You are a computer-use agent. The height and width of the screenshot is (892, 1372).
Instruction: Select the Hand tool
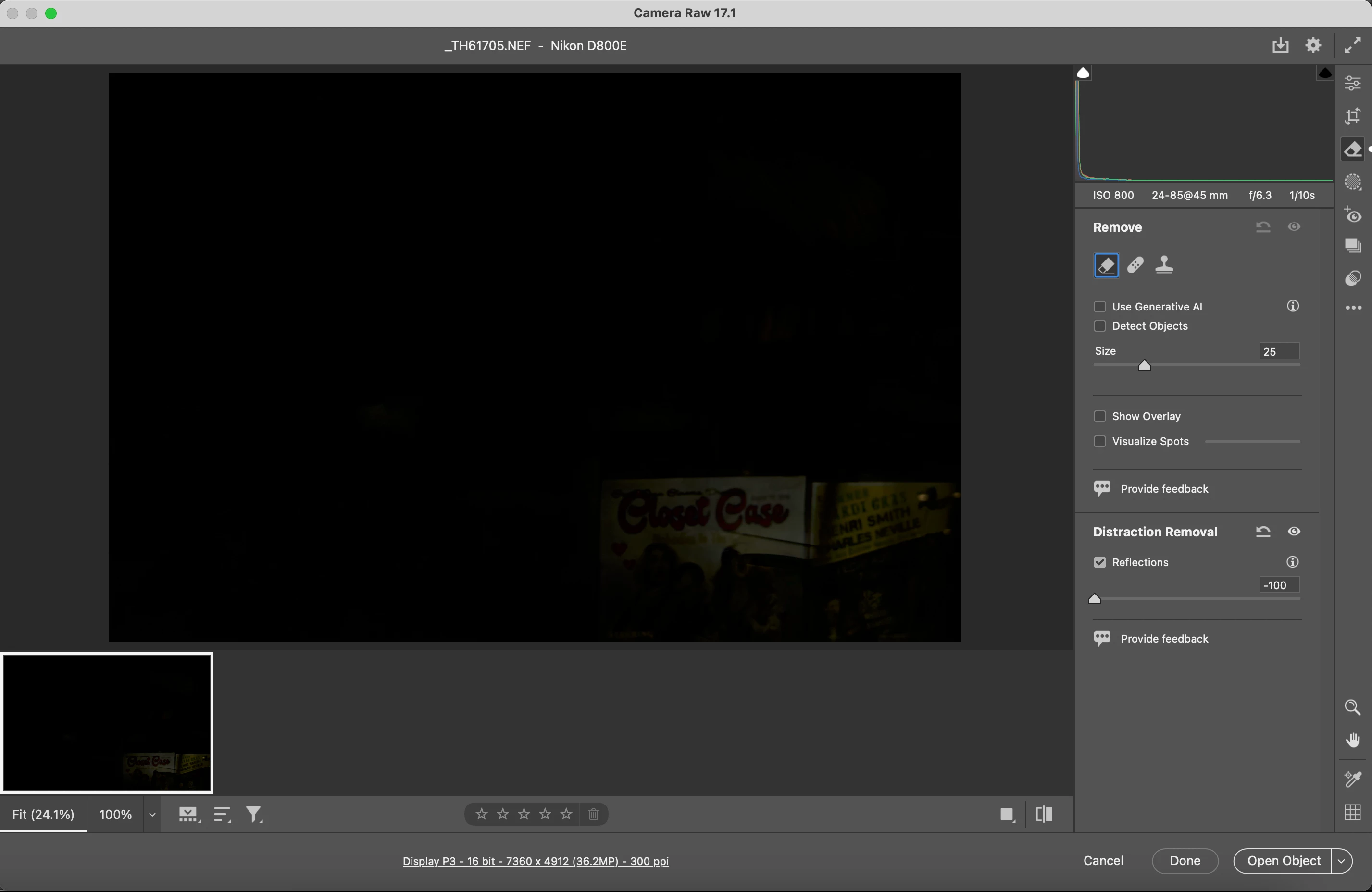pos(1352,740)
